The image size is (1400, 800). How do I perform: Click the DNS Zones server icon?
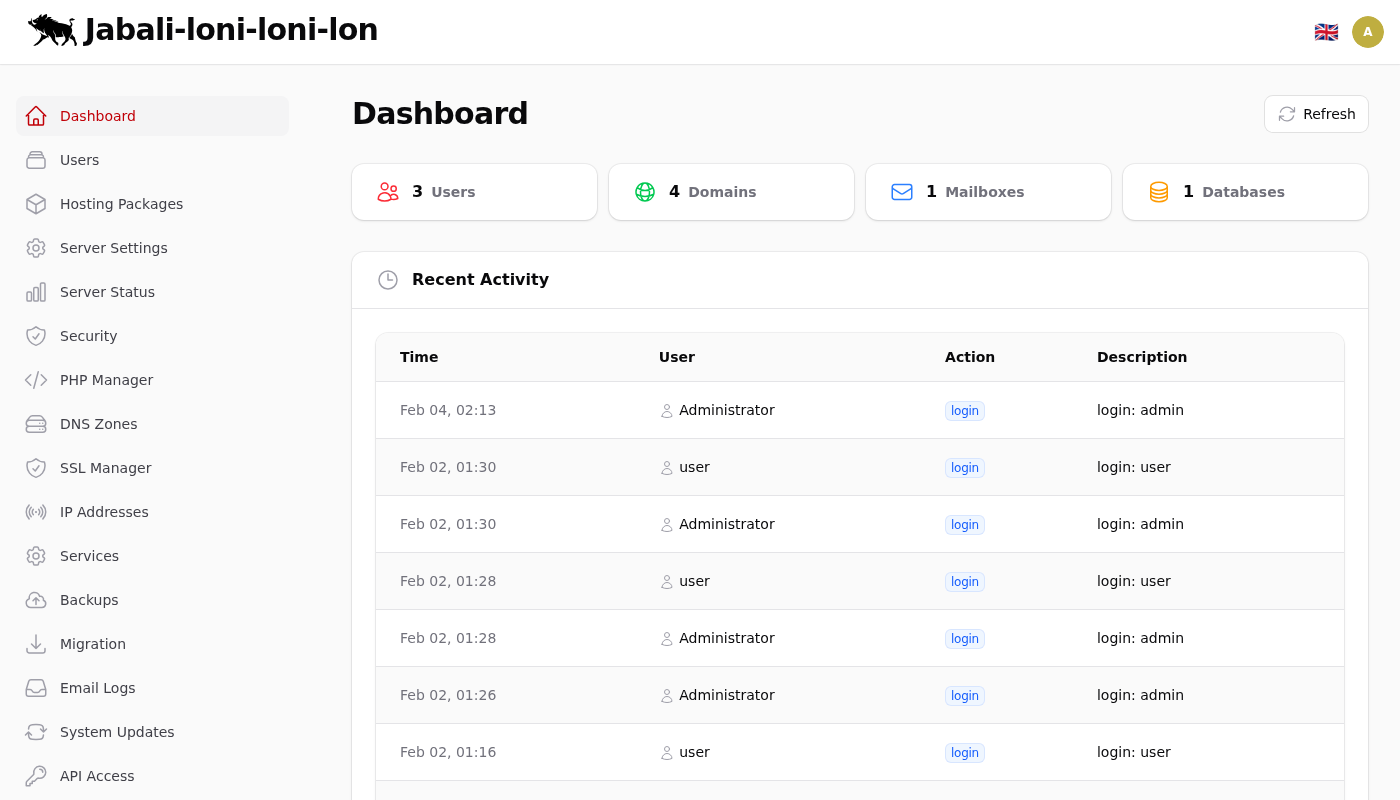(36, 424)
